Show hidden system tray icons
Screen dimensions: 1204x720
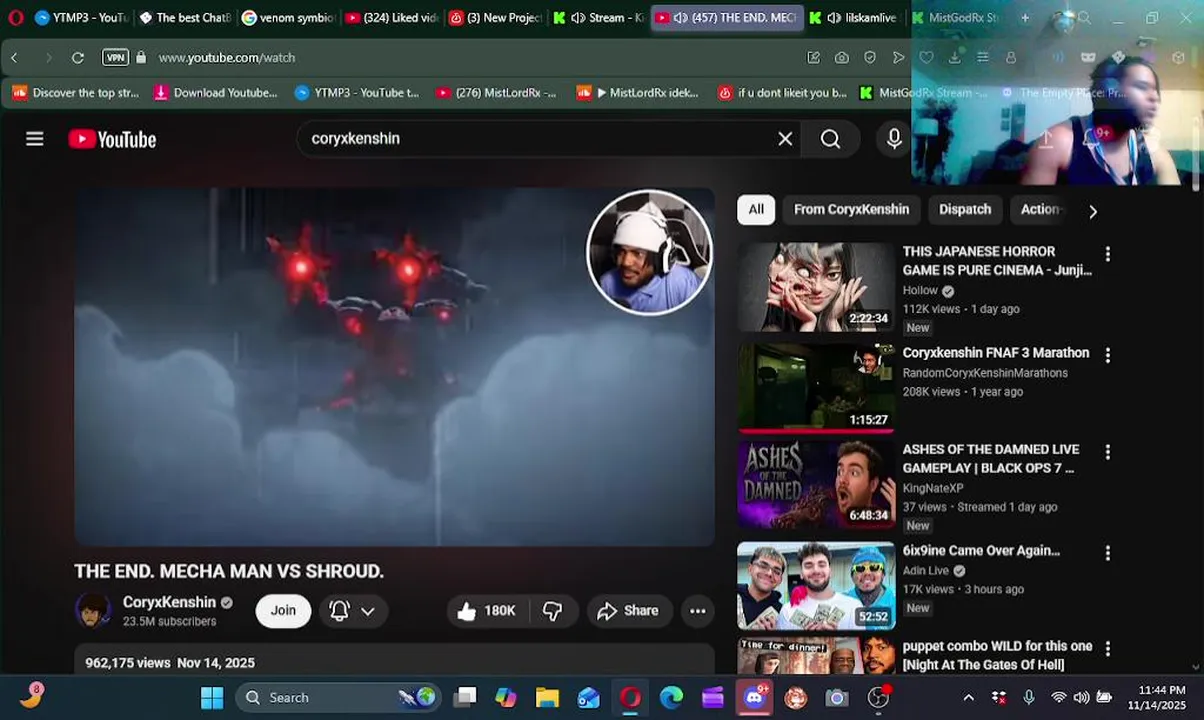pos(968,698)
